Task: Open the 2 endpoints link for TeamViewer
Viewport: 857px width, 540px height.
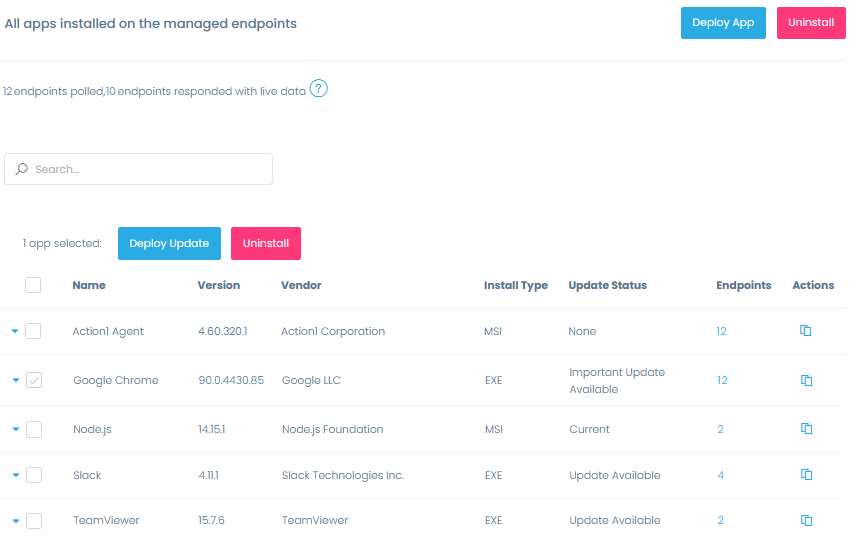Action: pyautogui.click(x=720, y=520)
